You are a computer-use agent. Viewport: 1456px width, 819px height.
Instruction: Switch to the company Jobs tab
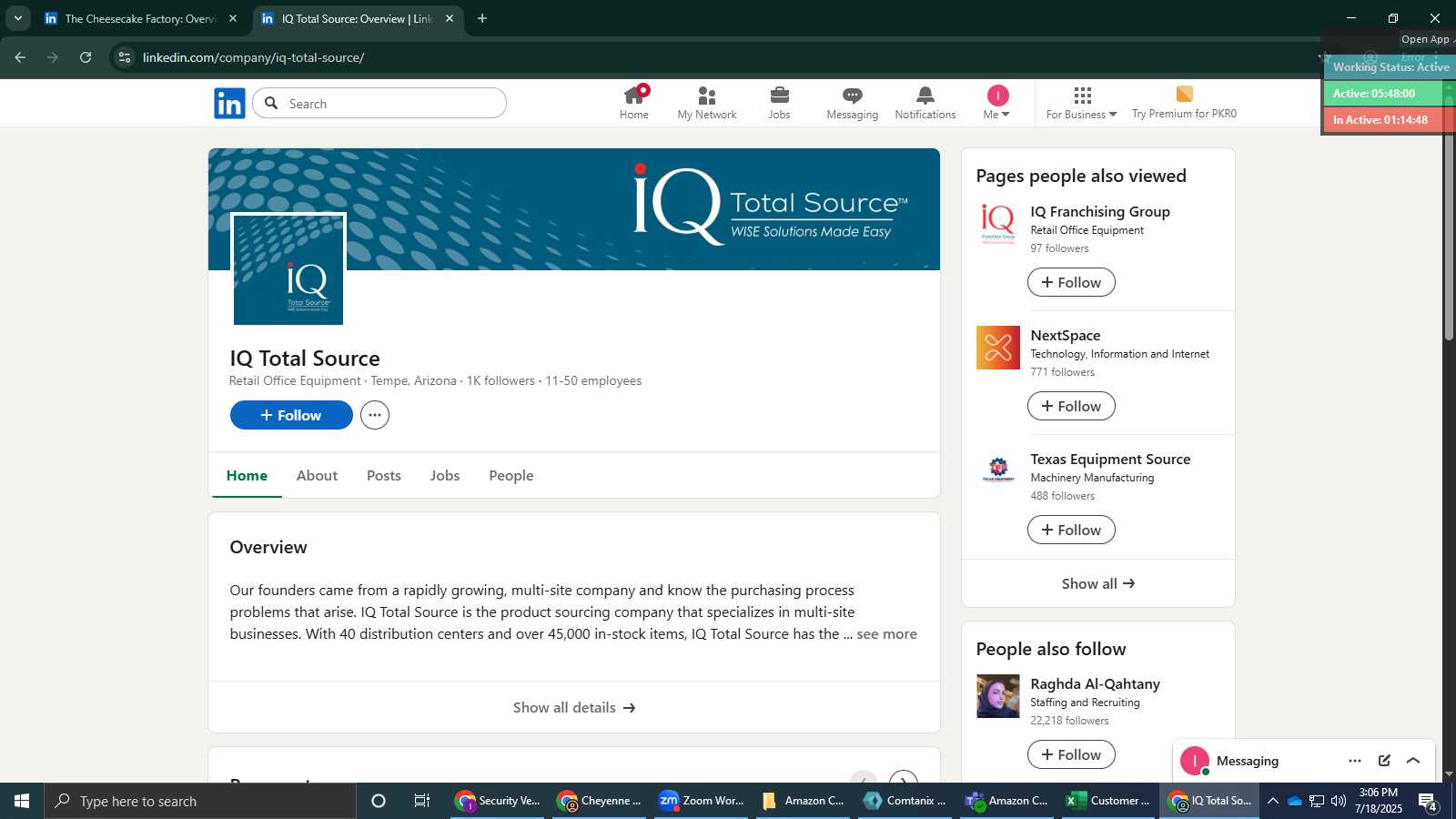pyautogui.click(x=445, y=475)
